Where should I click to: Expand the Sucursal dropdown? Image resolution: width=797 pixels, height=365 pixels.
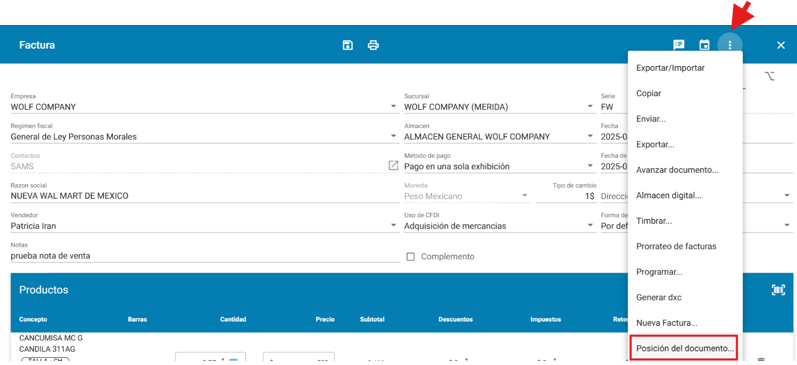coord(590,107)
